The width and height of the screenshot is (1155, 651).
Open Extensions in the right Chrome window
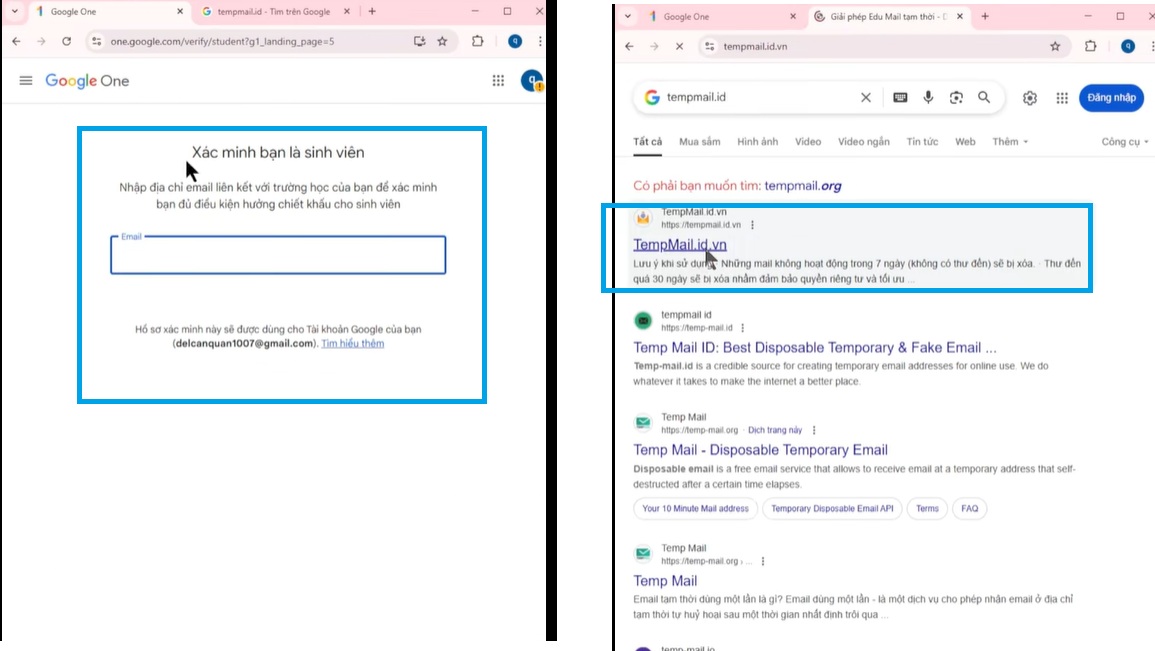(x=1090, y=46)
